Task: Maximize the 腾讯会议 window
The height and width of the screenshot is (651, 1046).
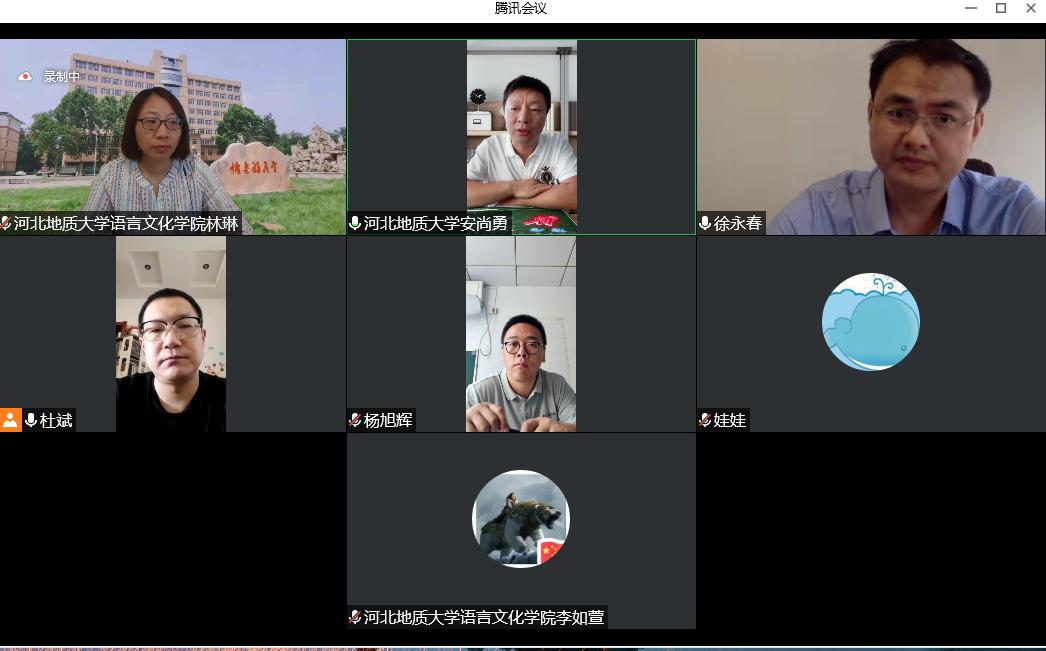Action: pos(1000,8)
